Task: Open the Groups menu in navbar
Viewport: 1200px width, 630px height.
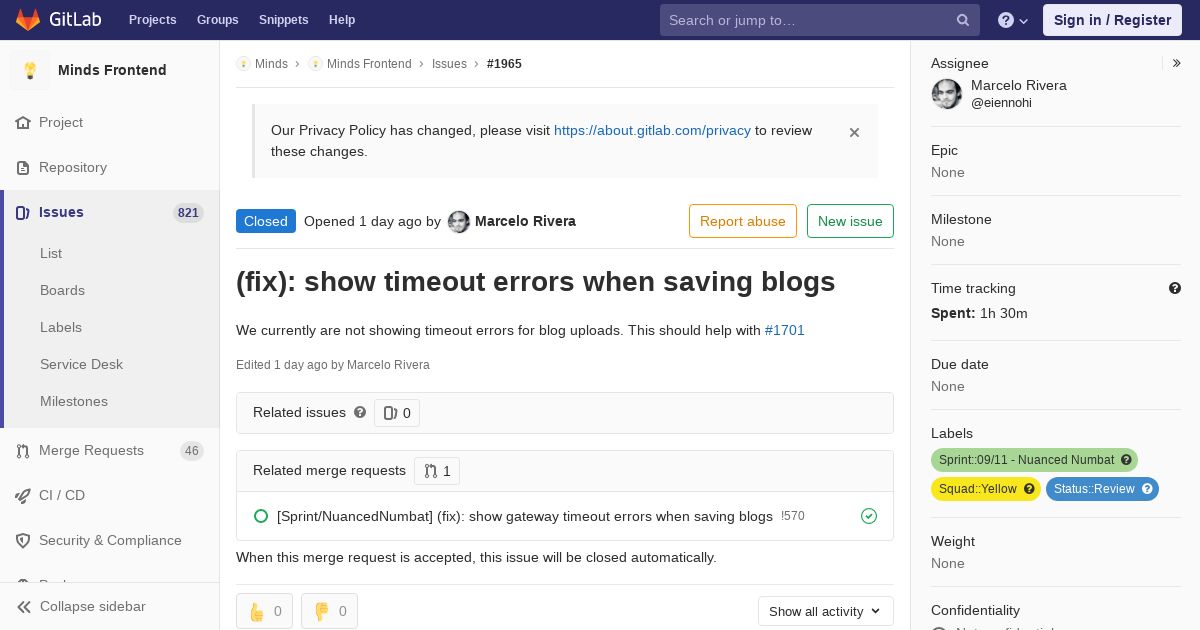Action: tap(217, 20)
